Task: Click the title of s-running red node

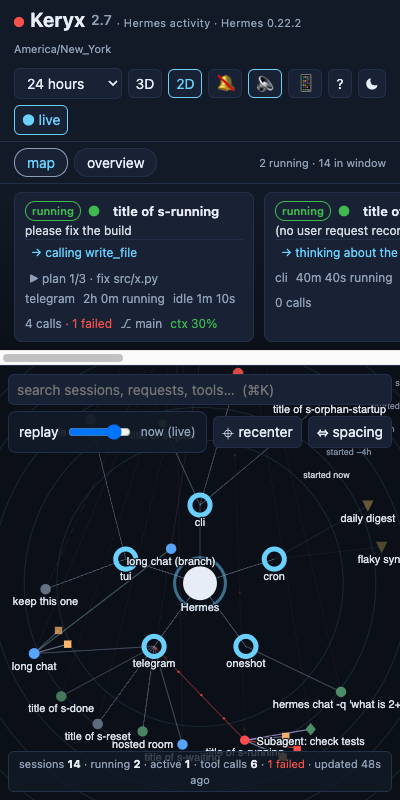Action: tap(245, 740)
